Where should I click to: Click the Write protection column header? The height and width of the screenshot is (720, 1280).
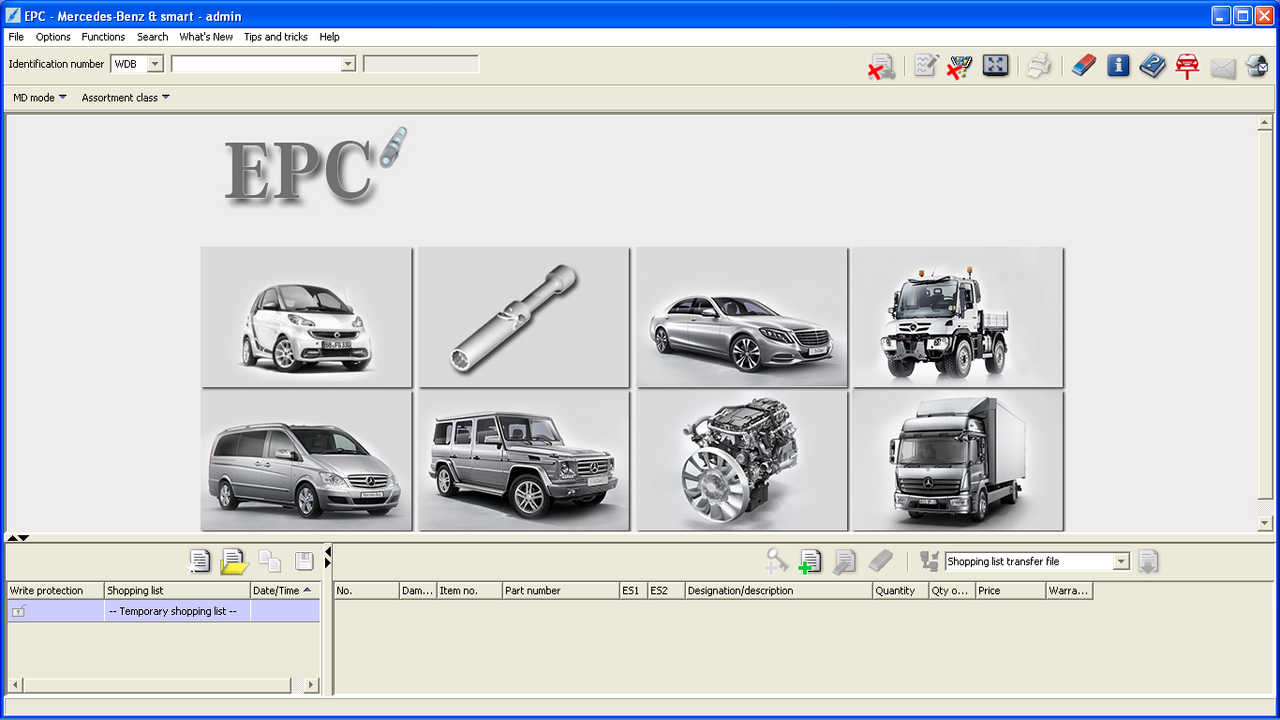(55, 591)
